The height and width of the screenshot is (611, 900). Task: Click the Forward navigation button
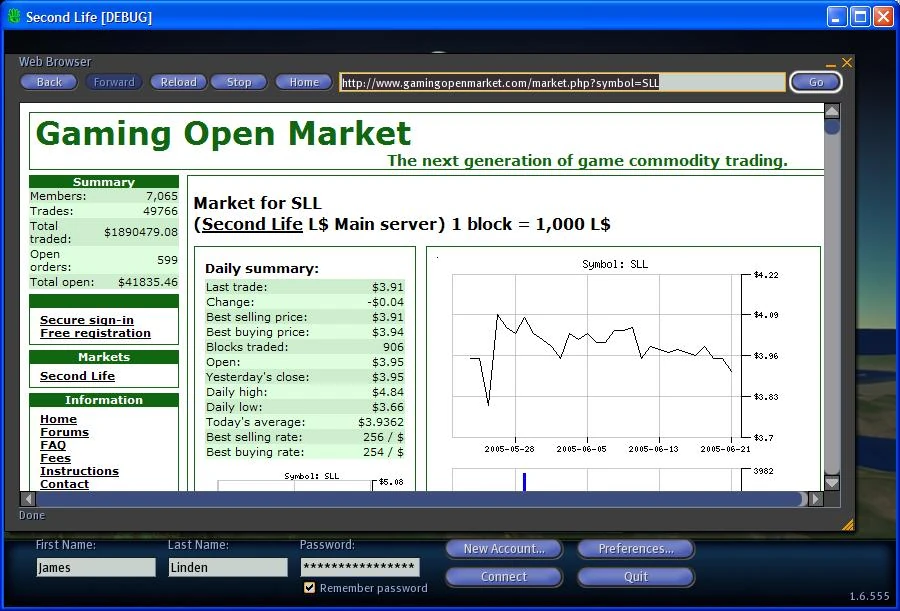pos(114,82)
